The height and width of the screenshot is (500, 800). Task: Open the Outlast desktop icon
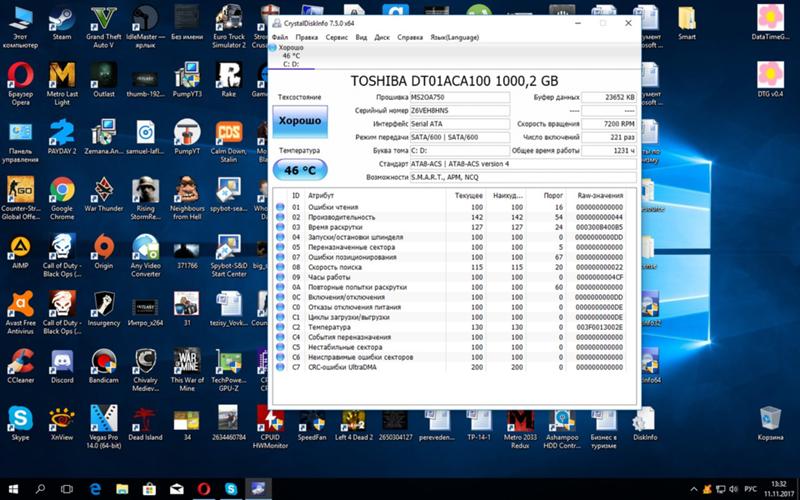104,80
